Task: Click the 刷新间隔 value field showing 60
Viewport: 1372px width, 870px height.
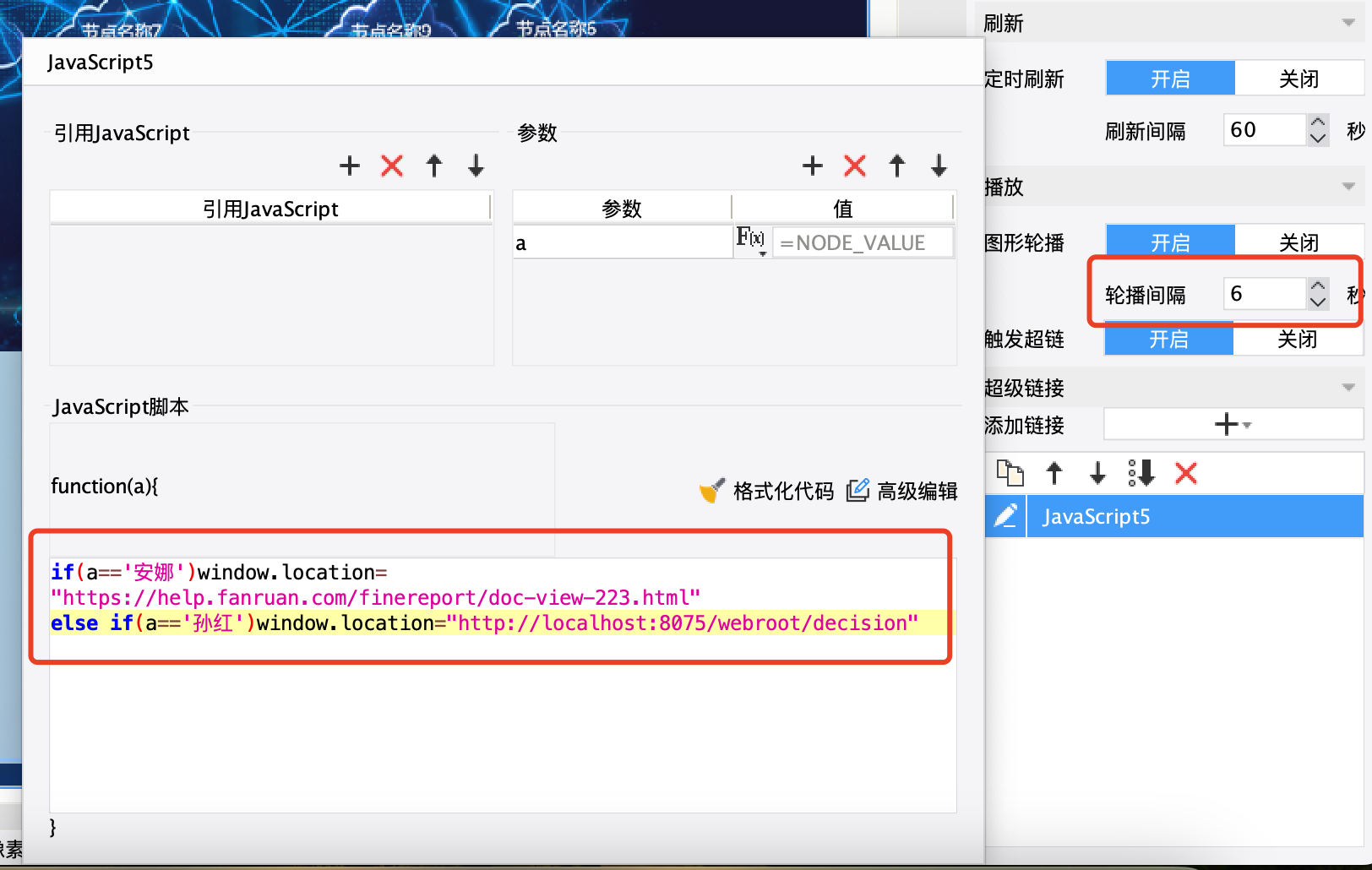Action: coord(1265,129)
